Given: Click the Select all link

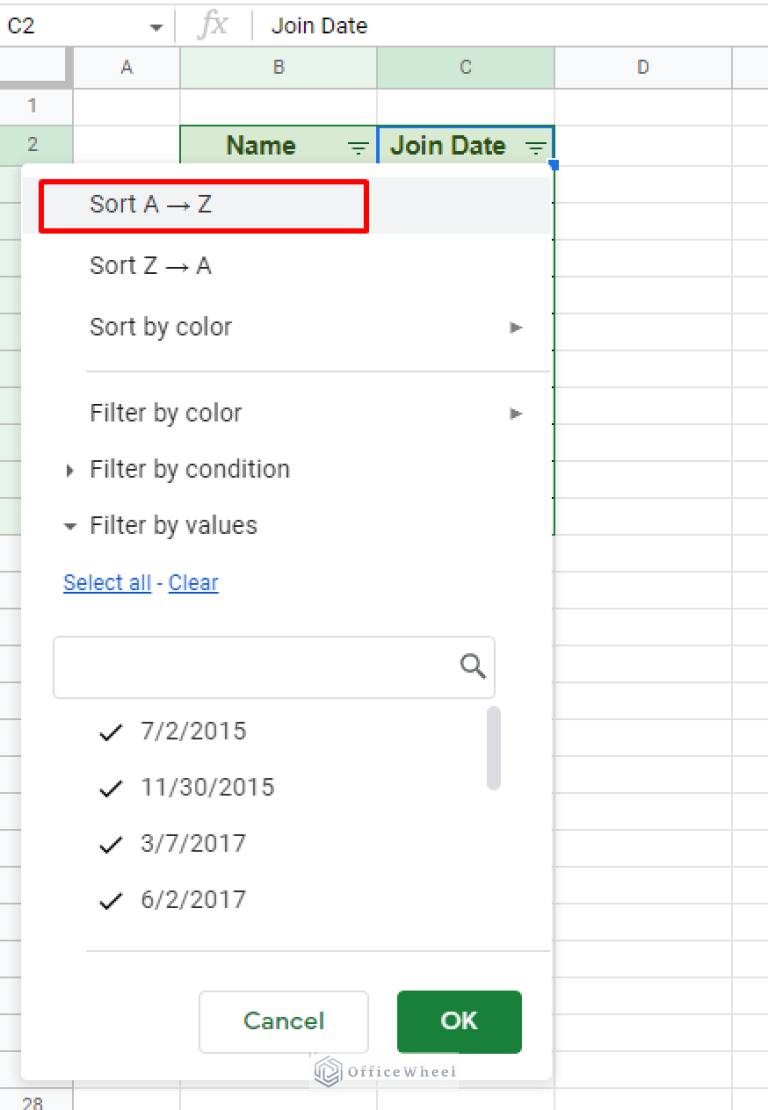Looking at the screenshot, I should point(107,583).
